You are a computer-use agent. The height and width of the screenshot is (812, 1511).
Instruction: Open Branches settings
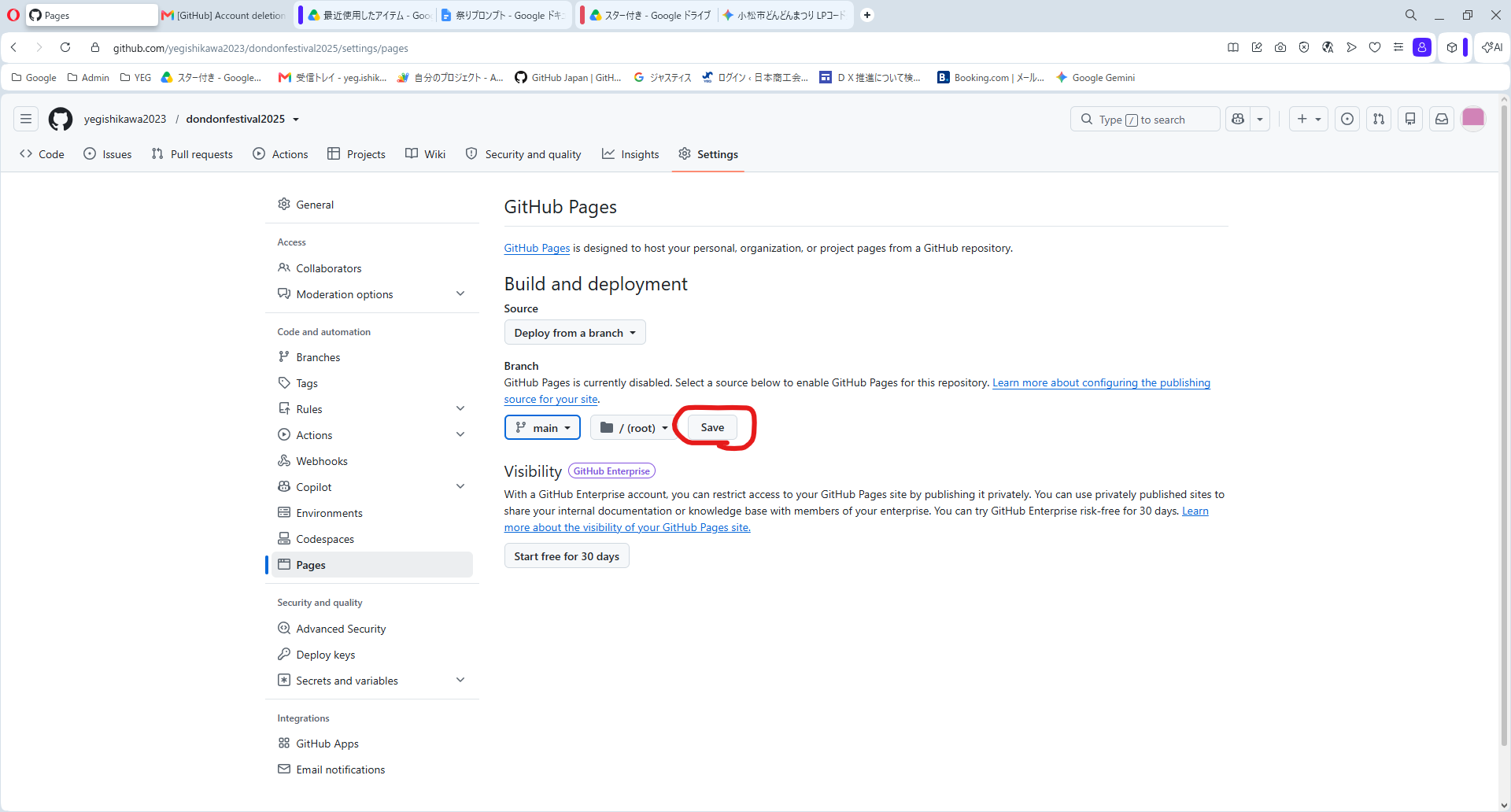tap(371, 357)
